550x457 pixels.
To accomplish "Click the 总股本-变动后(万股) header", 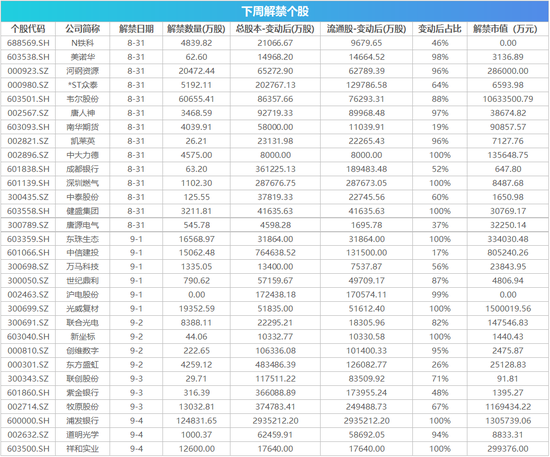I will [x=275, y=29].
